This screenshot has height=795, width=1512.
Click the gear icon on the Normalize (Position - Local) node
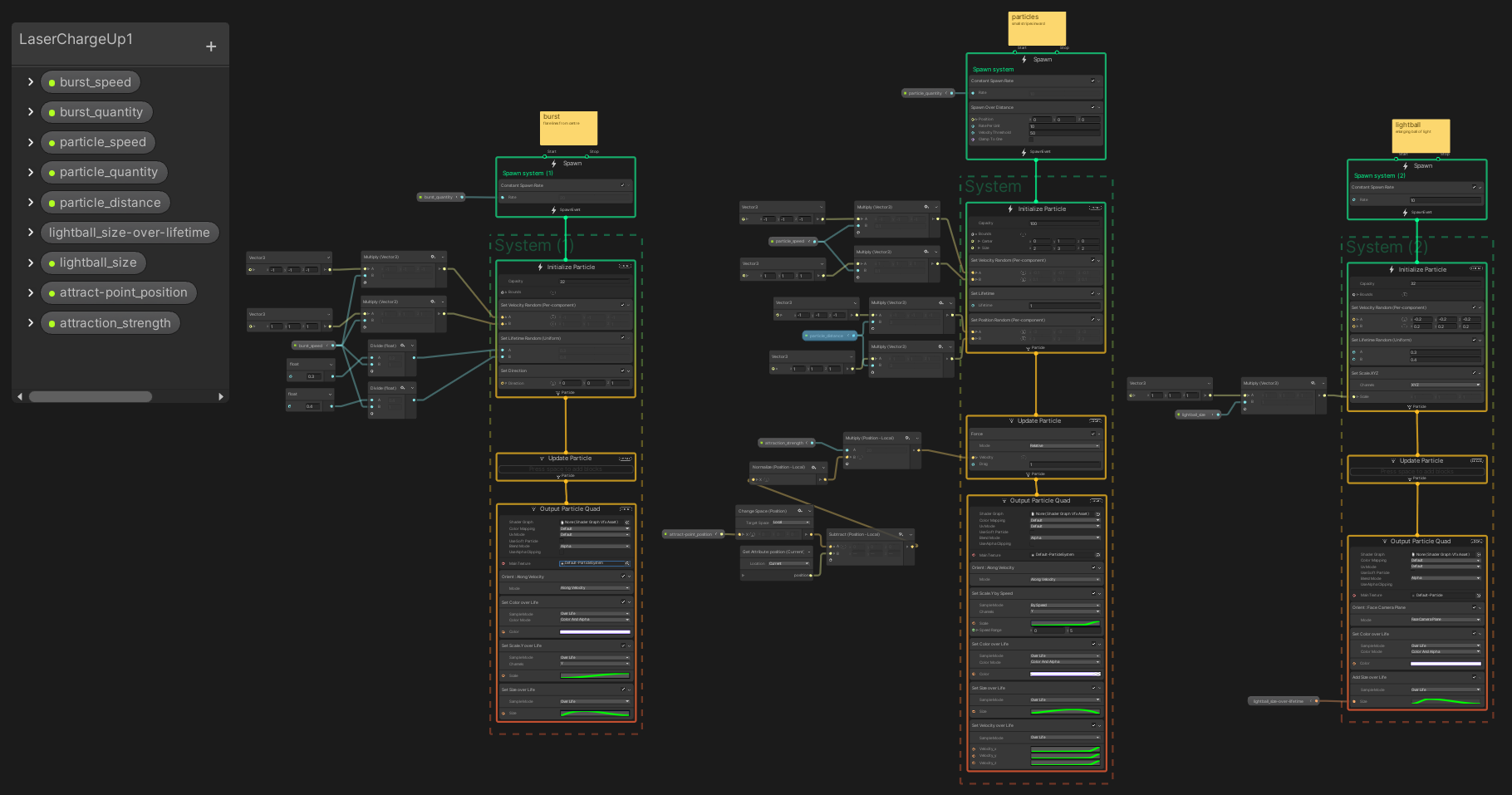813,467
